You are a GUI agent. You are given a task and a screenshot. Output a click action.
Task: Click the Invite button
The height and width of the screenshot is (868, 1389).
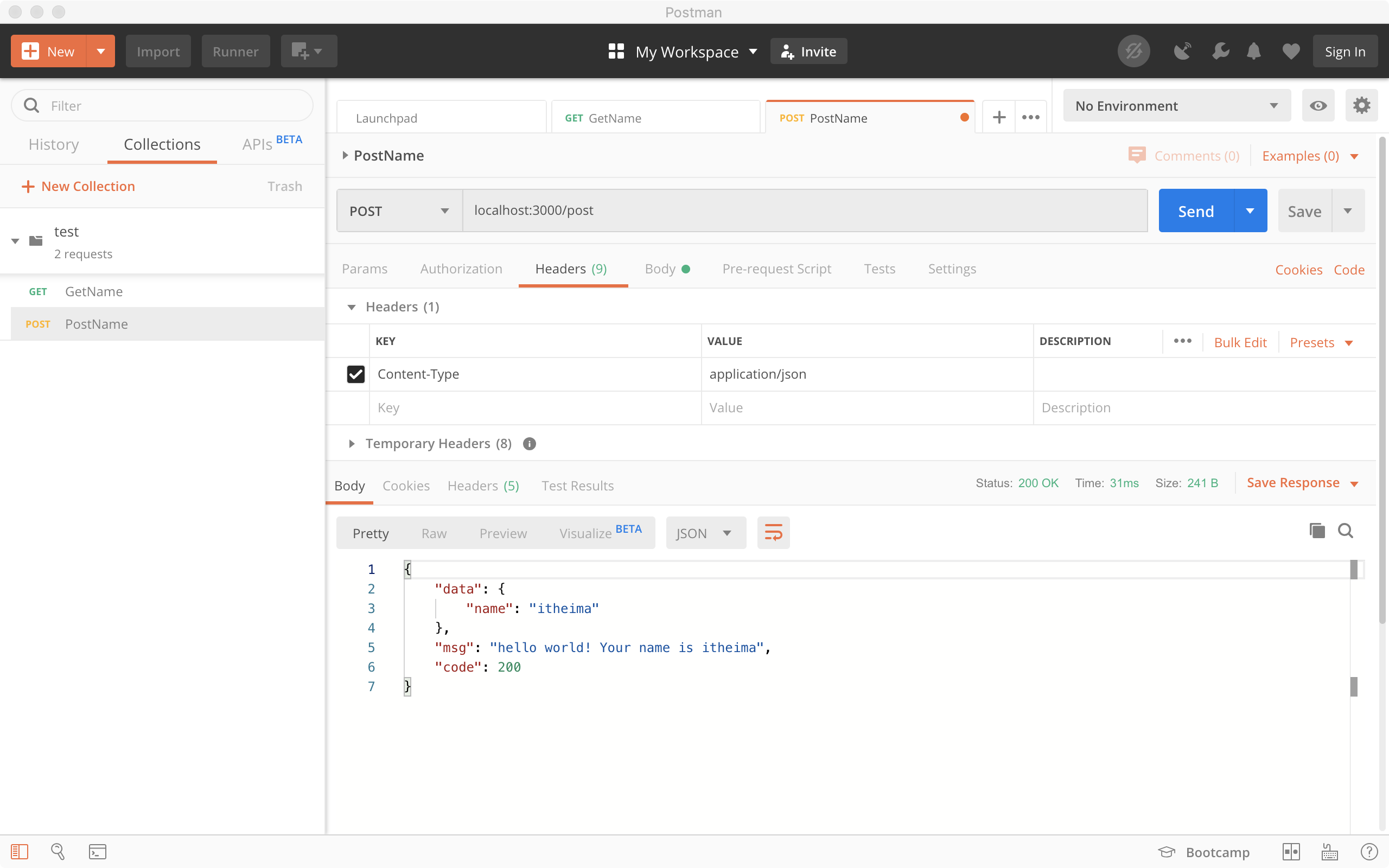point(808,51)
